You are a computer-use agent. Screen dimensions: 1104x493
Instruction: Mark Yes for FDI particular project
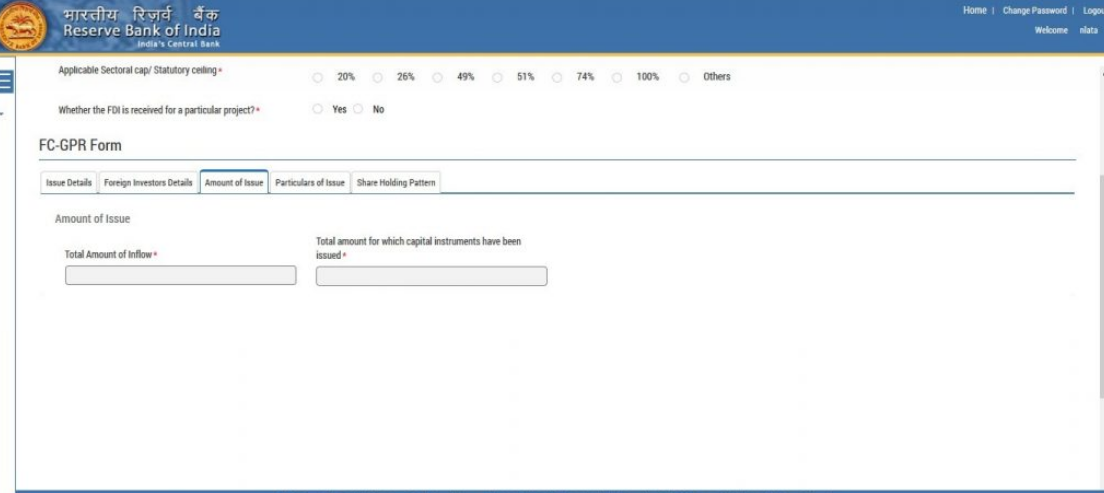[318, 109]
